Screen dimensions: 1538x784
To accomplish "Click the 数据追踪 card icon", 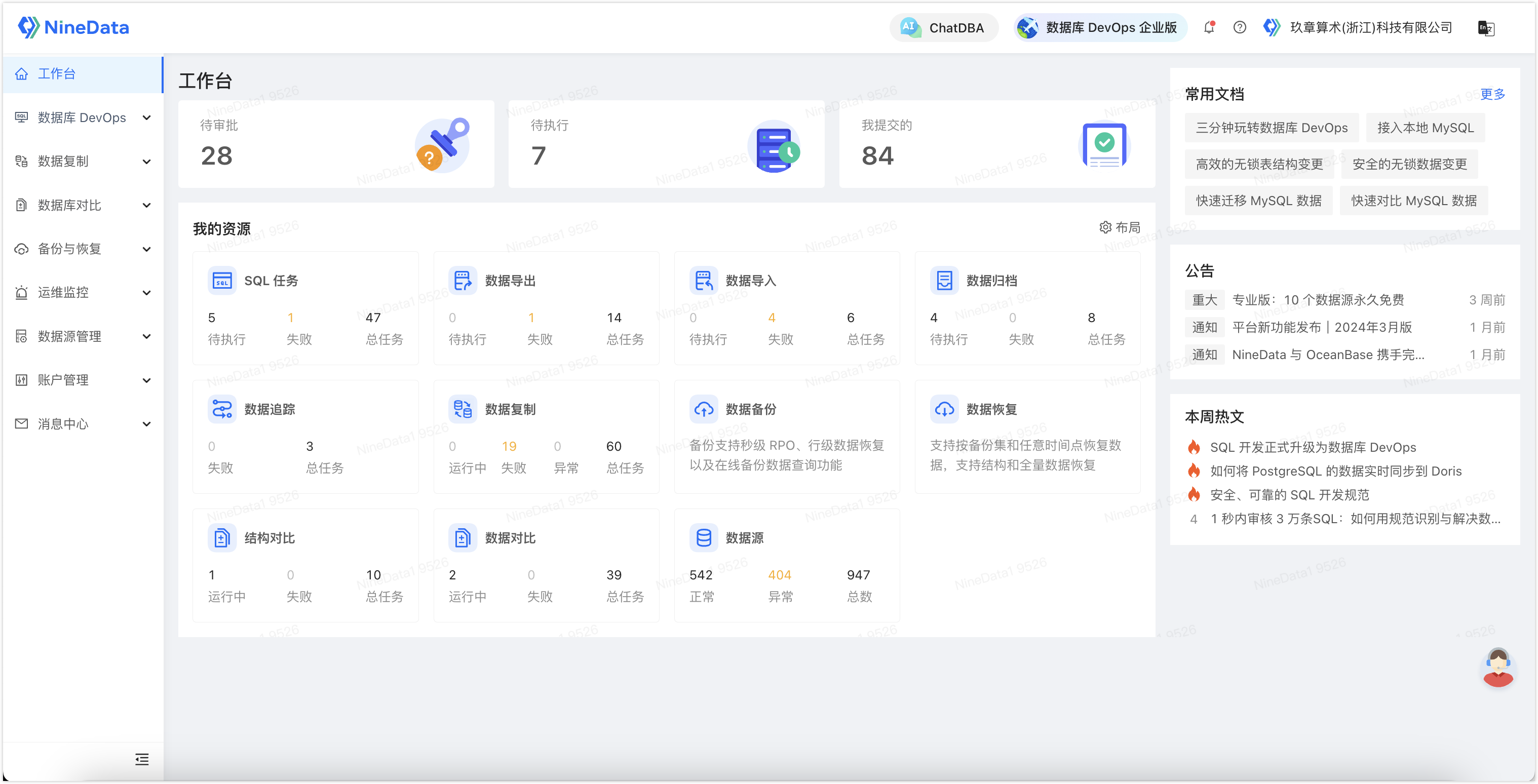I will [221, 409].
